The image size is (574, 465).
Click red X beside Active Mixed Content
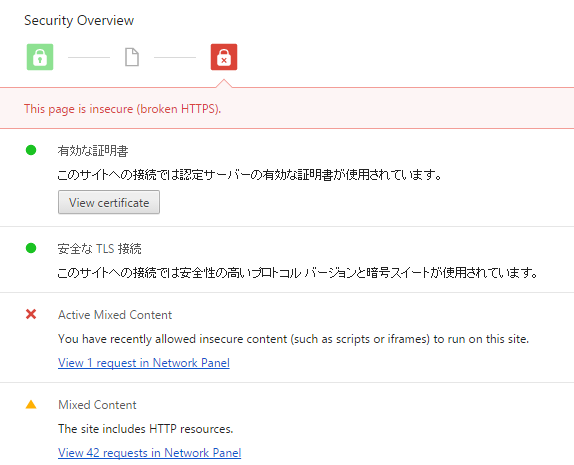coord(31,314)
